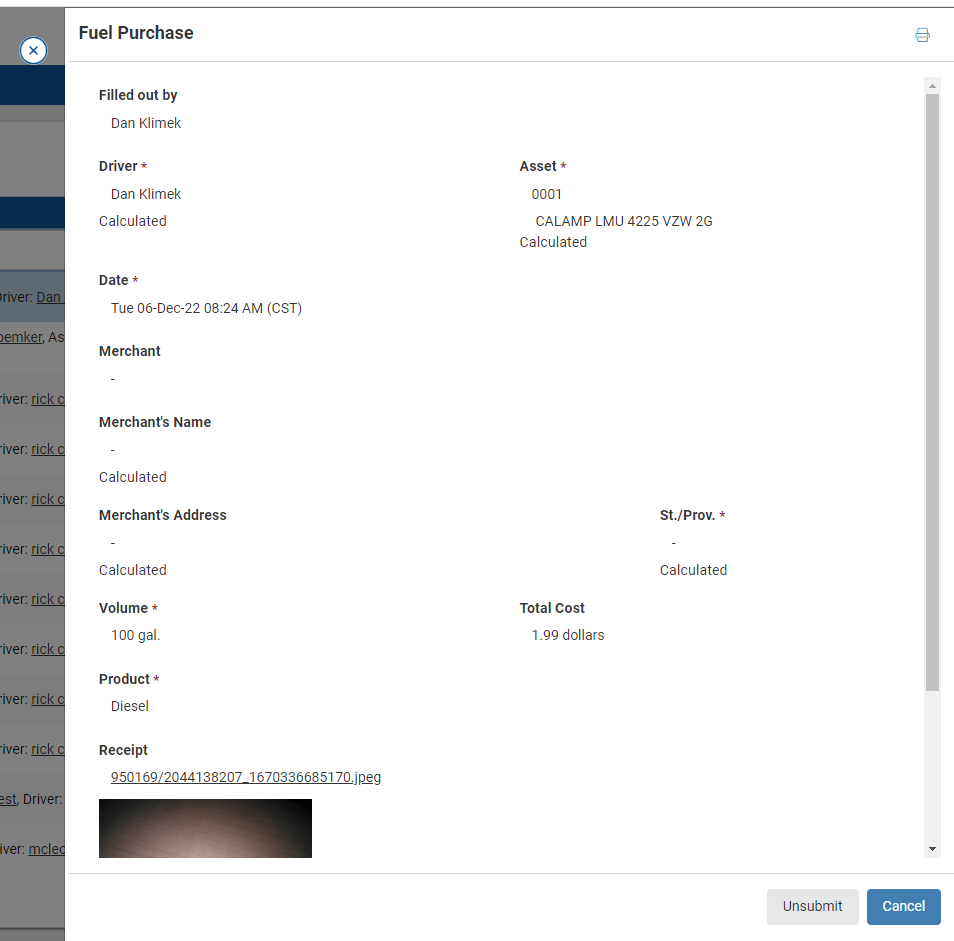Click the Merchant's Address label
The width and height of the screenshot is (954, 941).
click(162, 515)
